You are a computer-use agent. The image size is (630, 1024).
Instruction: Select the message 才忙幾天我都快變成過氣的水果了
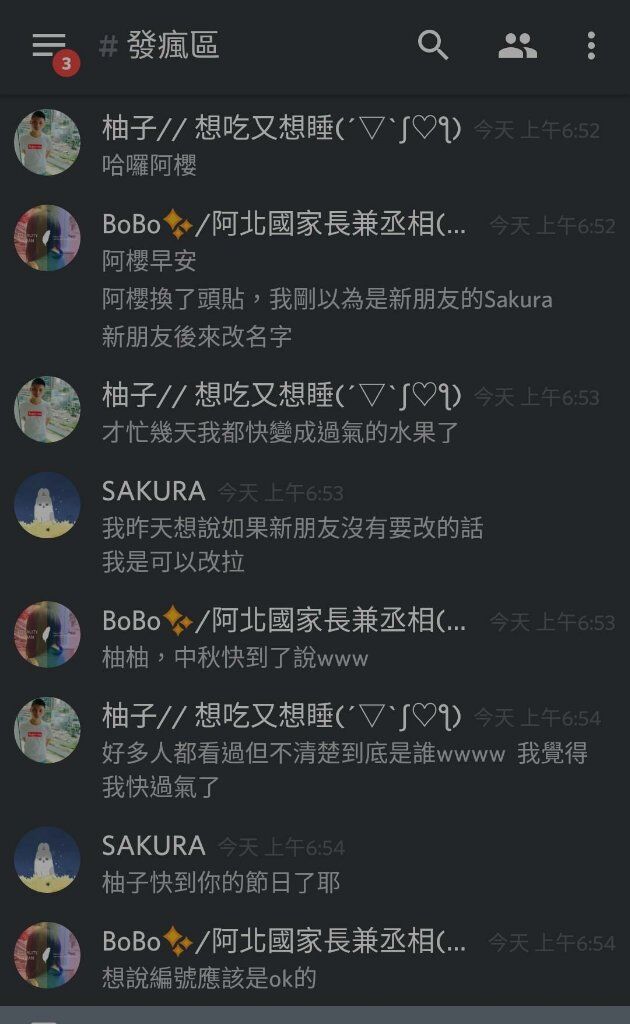280,432
